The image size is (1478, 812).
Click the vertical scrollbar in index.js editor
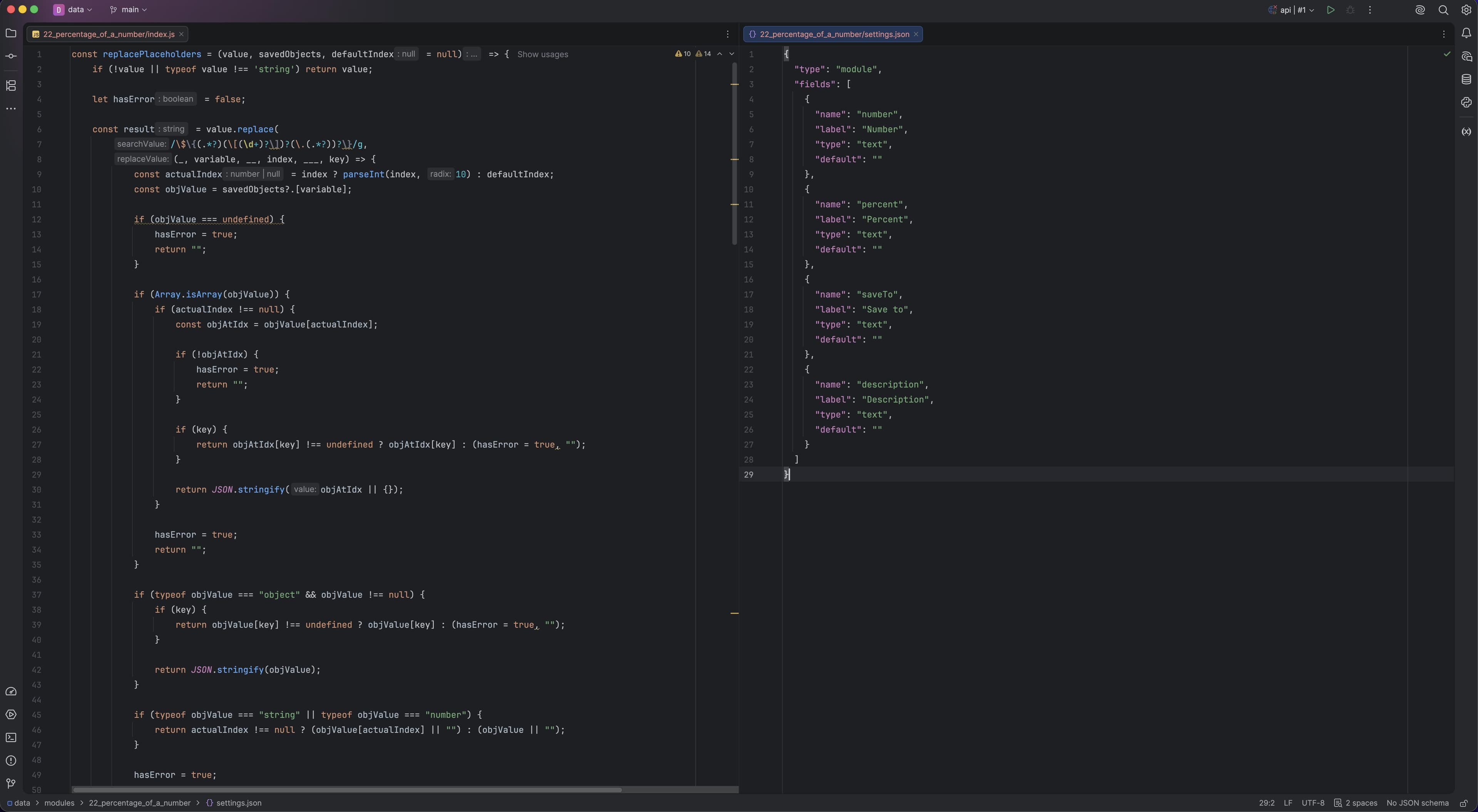coord(734,153)
